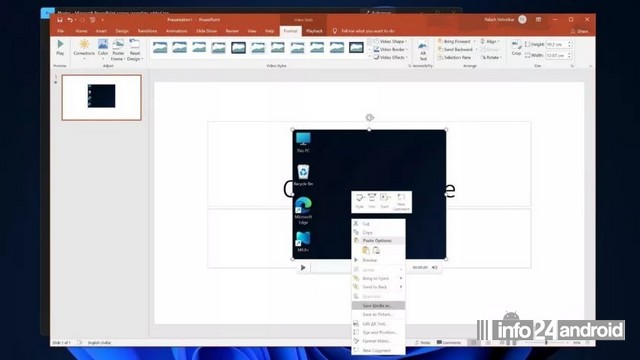Click the Save icon in quick access toolbar
Screen dimensions: 640x360
(x=60, y=20)
